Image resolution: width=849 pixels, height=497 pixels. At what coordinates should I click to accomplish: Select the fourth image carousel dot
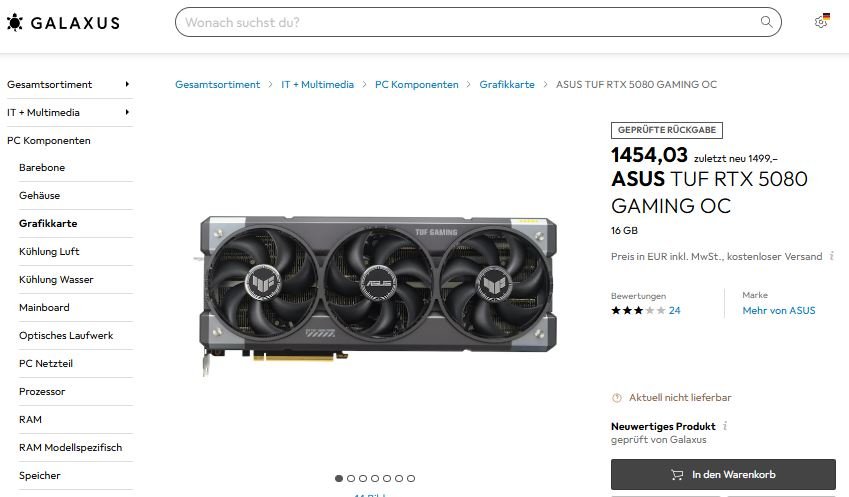(x=375, y=479)
